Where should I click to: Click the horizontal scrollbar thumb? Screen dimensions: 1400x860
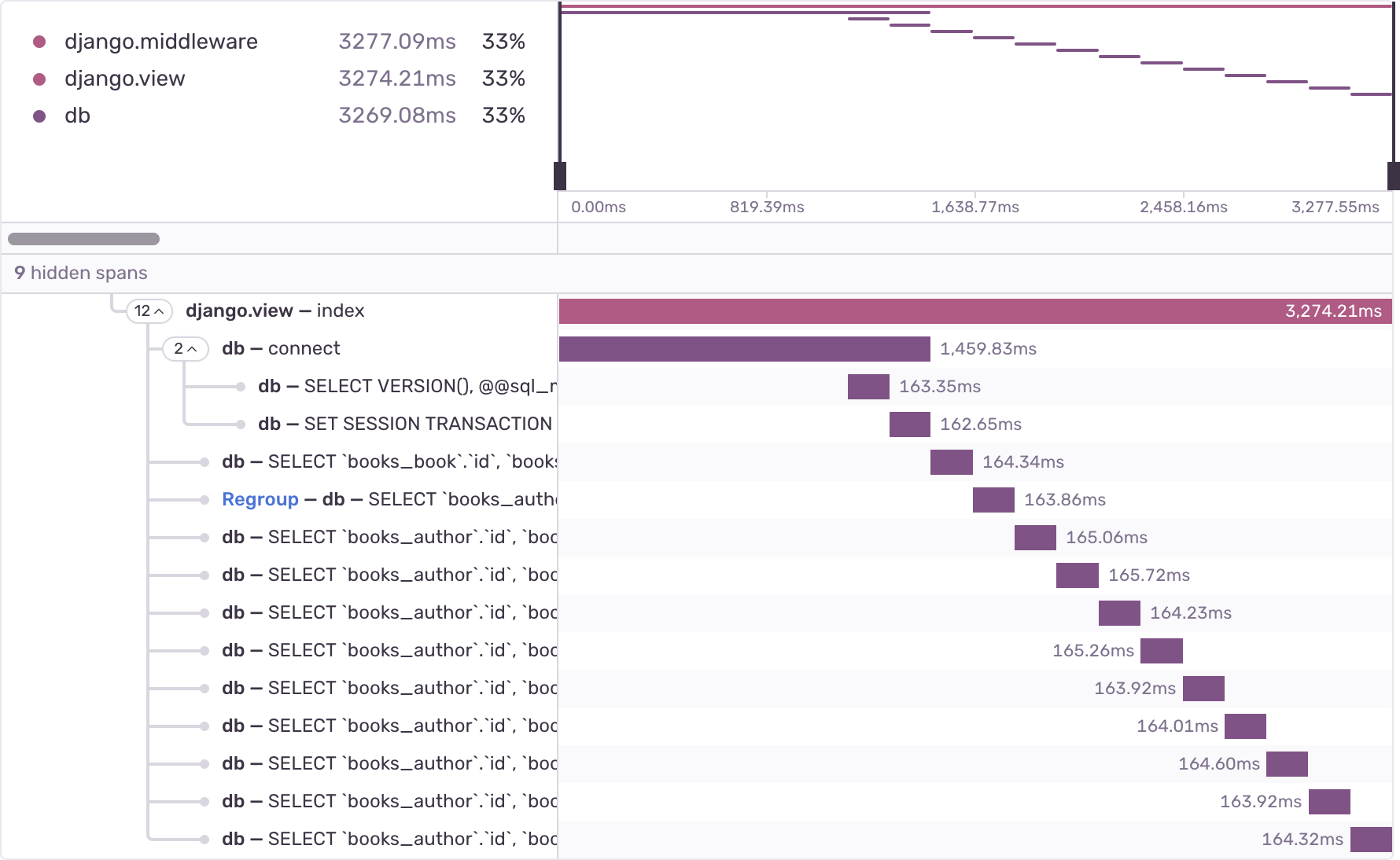coord(83,239)
